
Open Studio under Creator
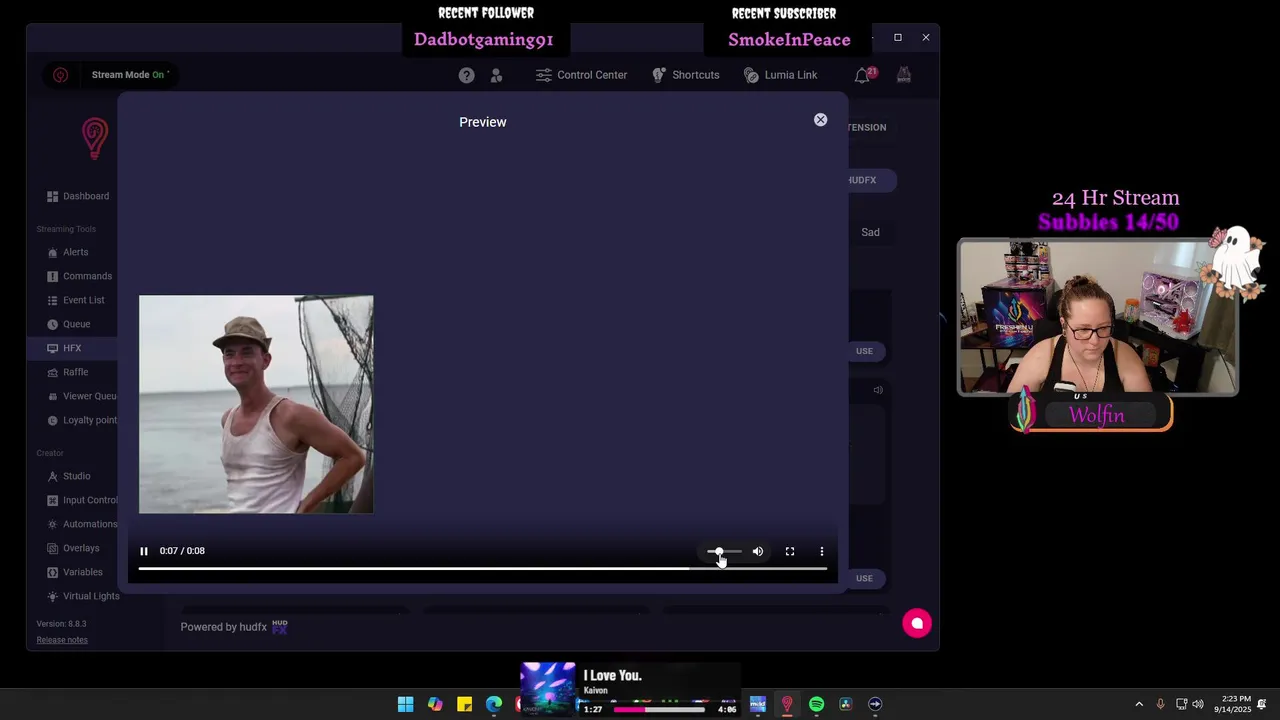69,476
